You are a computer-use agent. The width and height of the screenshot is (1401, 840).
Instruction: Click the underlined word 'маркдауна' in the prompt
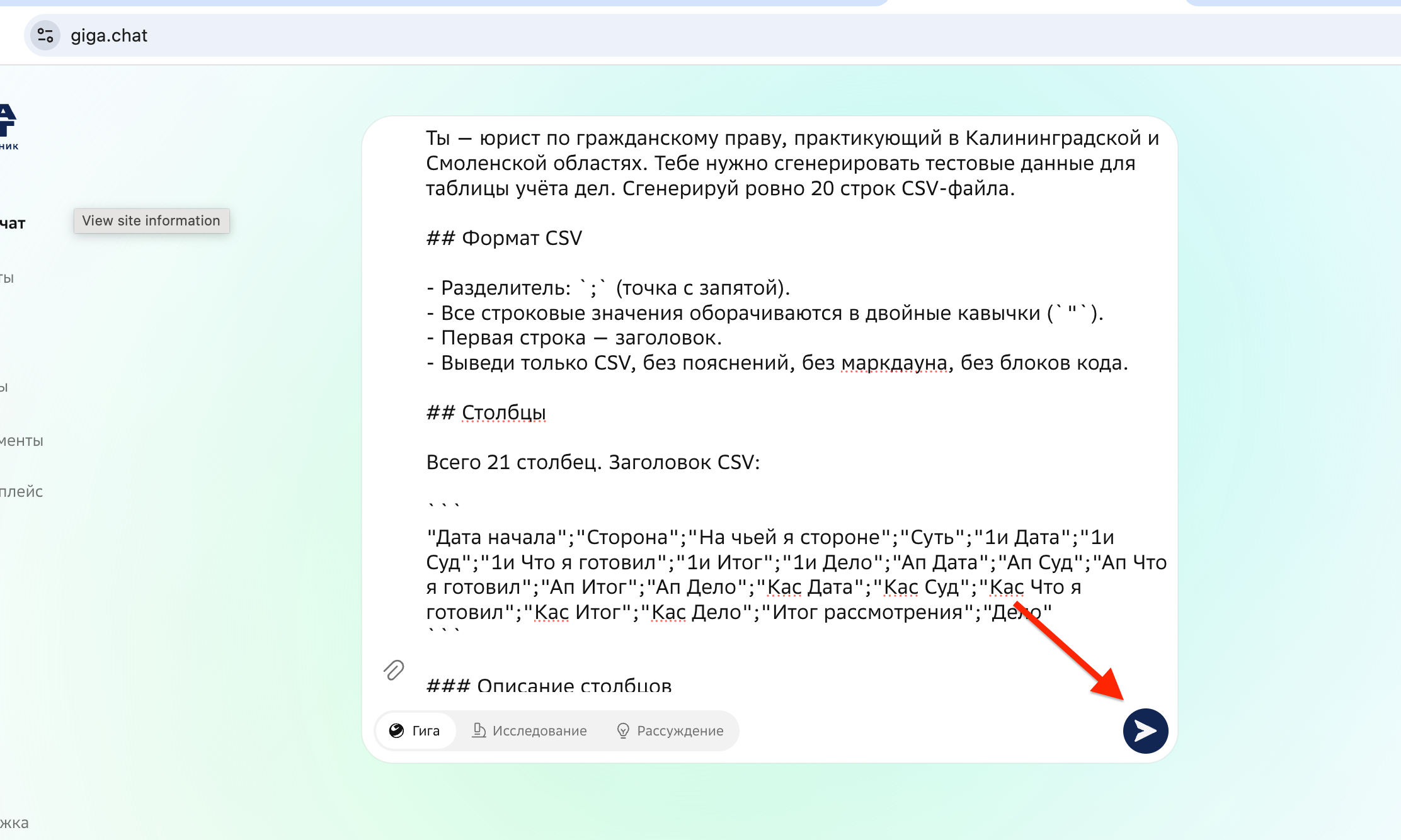pyautogui.click(x=895, y=363)
